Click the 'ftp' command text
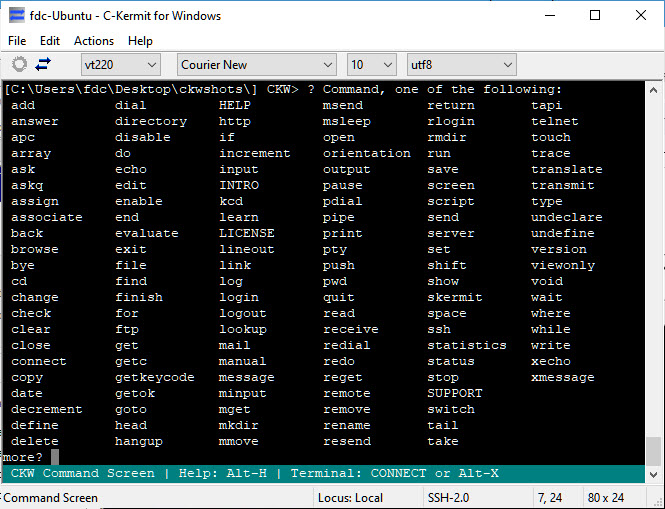The height and width of the screenshot is (509, 665). point(127,330)
